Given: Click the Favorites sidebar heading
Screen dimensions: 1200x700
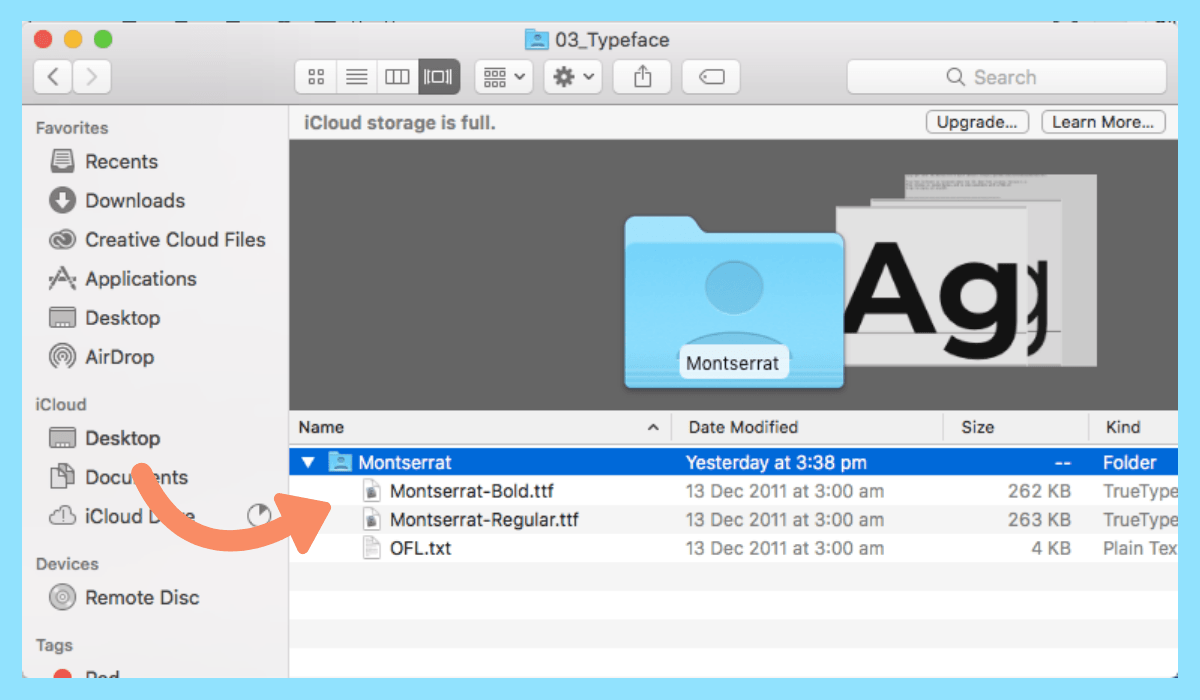Looking at the screenshot, I should 72,128.
